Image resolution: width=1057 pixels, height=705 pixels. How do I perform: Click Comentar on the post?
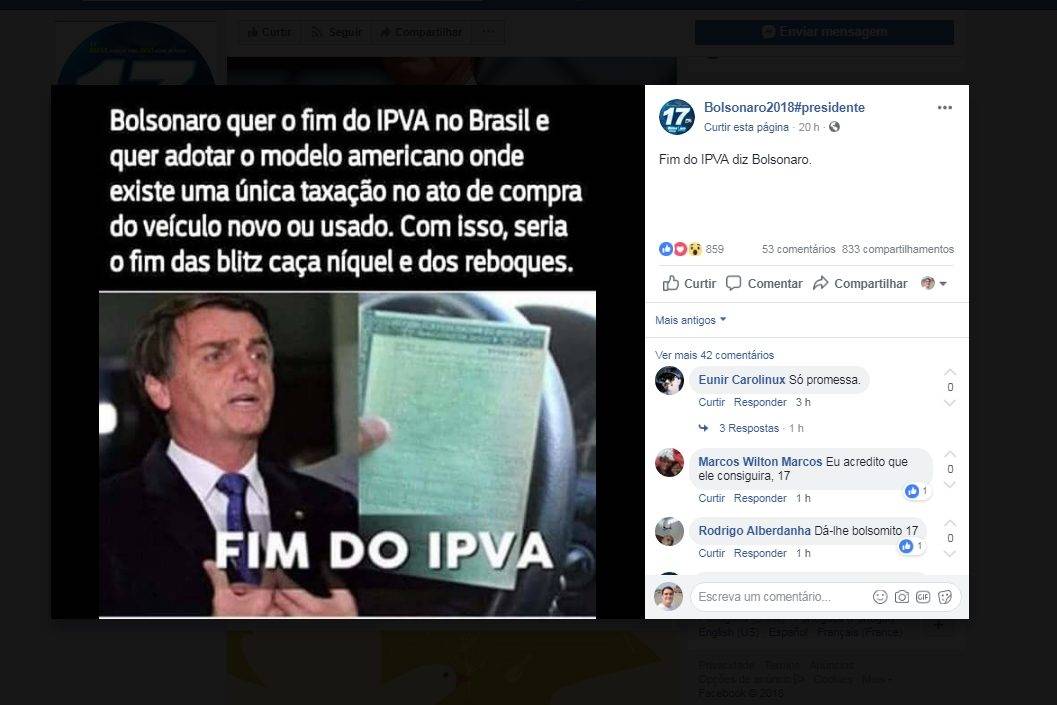(764, 284)
